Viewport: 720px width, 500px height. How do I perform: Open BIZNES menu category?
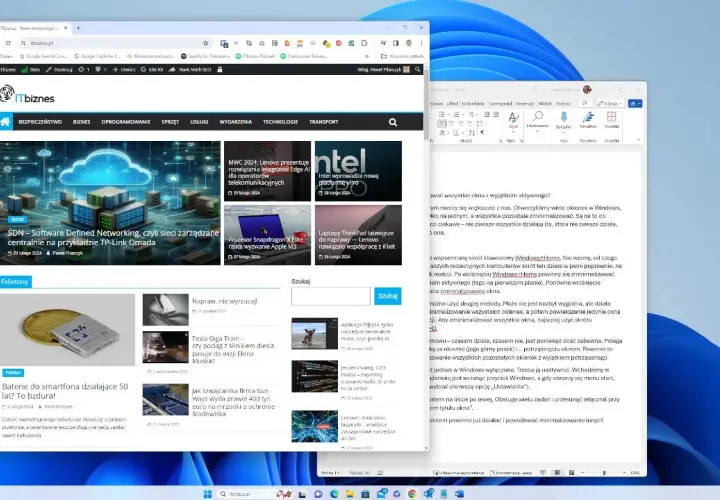[x=81, y=122]
